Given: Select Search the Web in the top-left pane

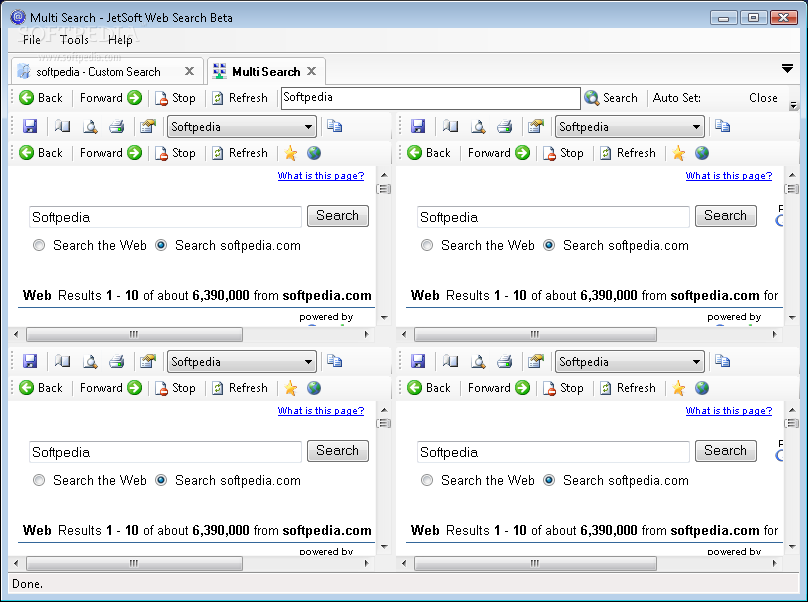Looking at the screenshot, I should click(39, 245).
